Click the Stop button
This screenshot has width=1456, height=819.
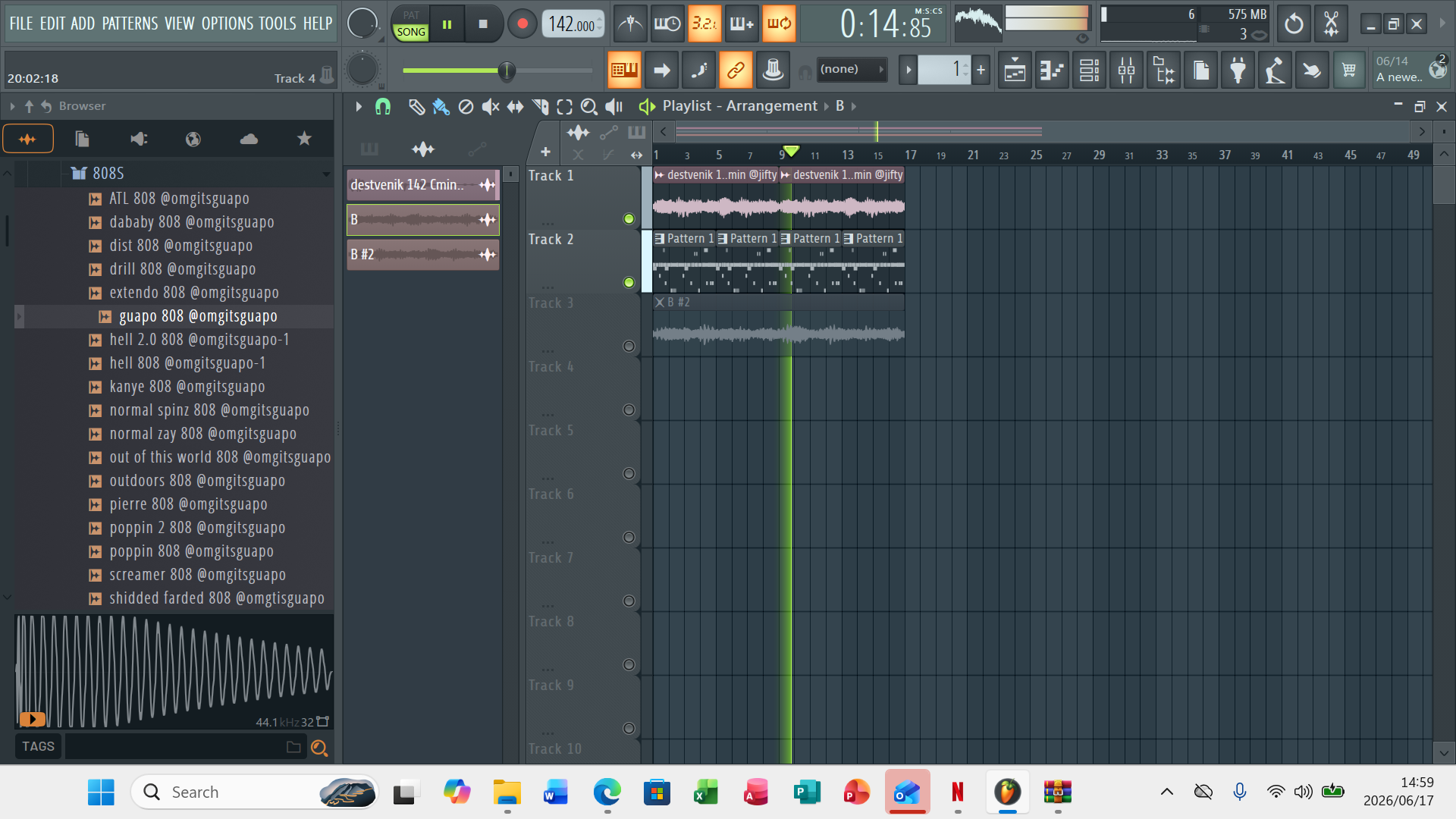(483, 24)
